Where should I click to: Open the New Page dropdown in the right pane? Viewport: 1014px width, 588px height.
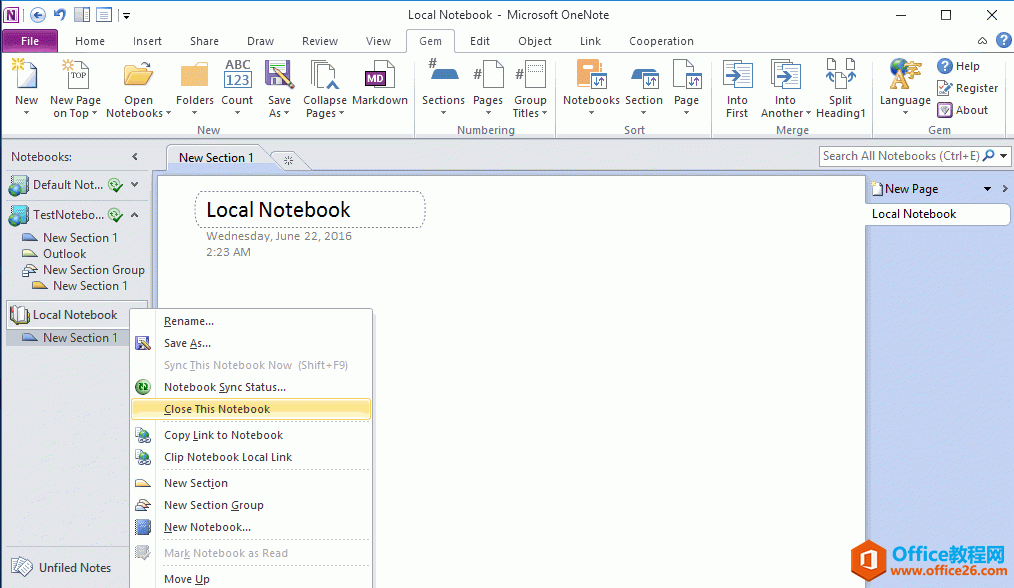click(988, 188)
